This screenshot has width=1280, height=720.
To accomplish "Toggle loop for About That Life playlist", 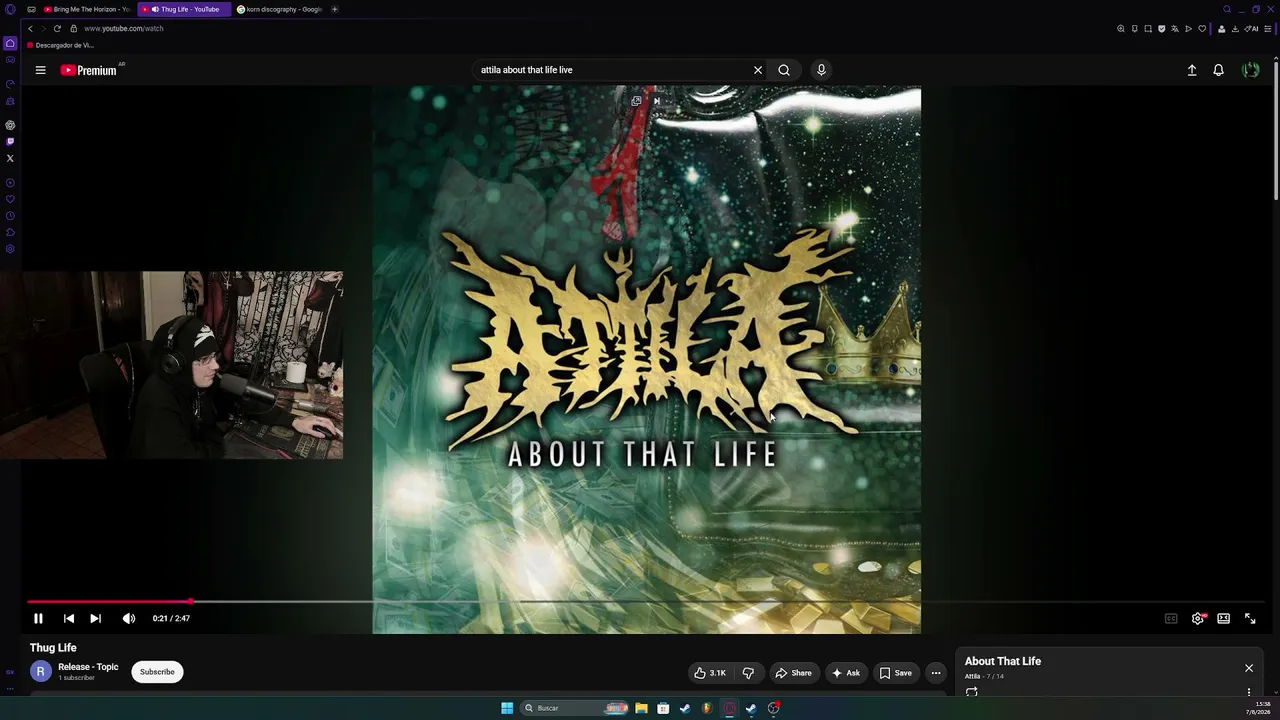I will tap(972, 691).
